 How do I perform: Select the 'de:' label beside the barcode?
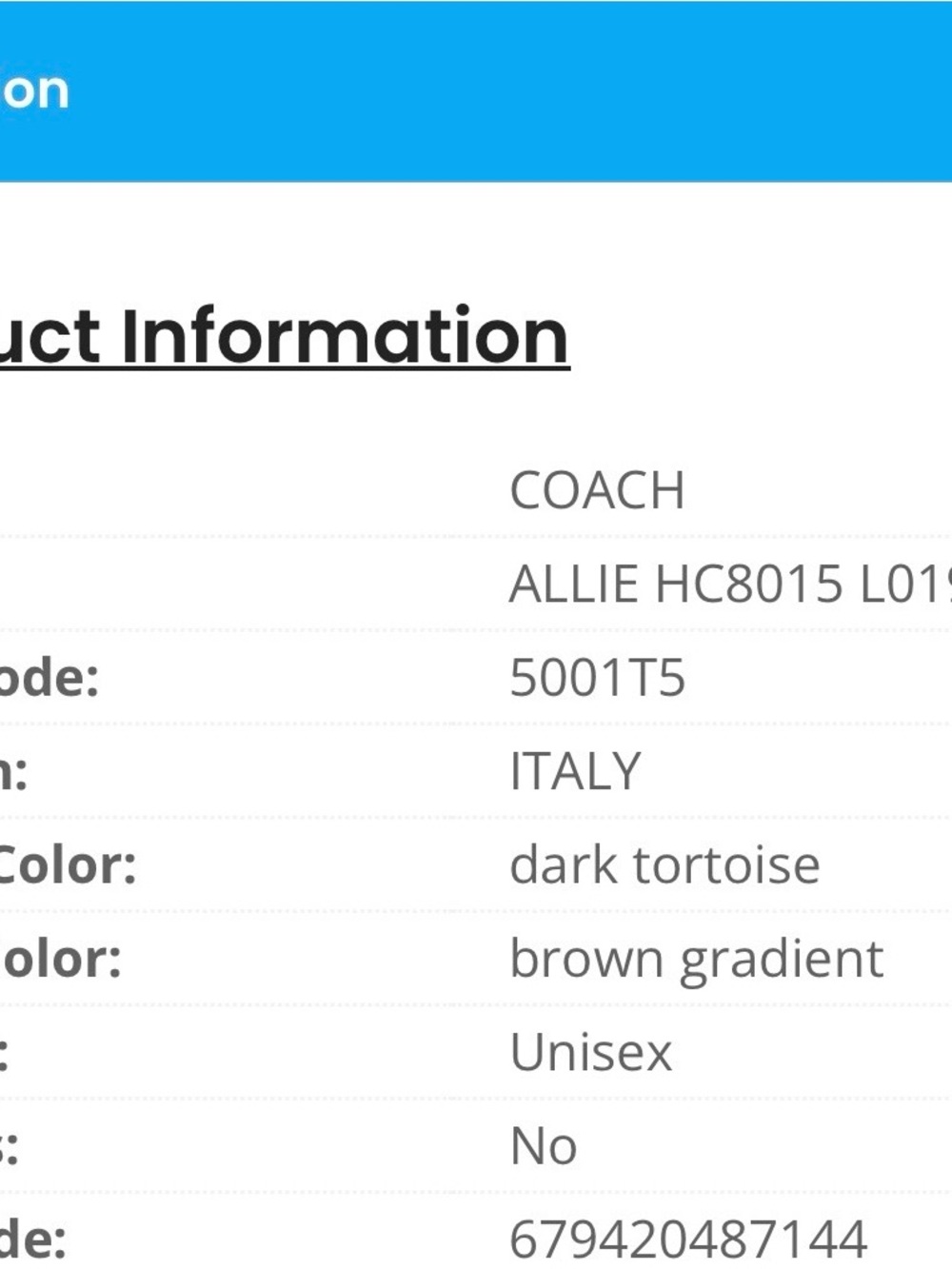[x=32, y=1239]
